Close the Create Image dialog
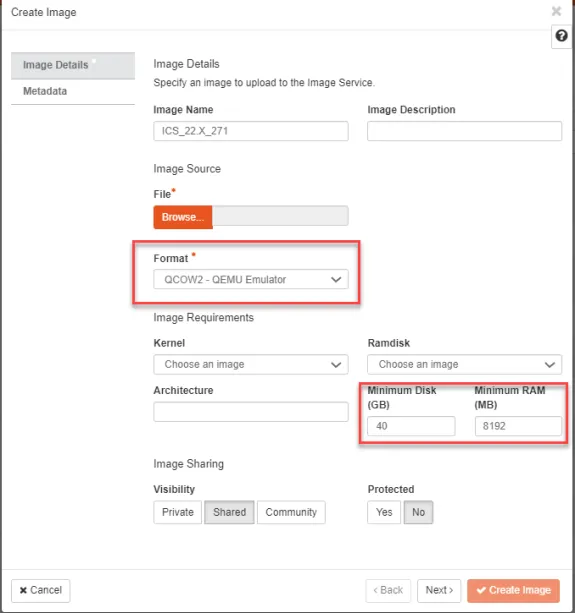Screen dimensions: 575x613 point(556,11)
